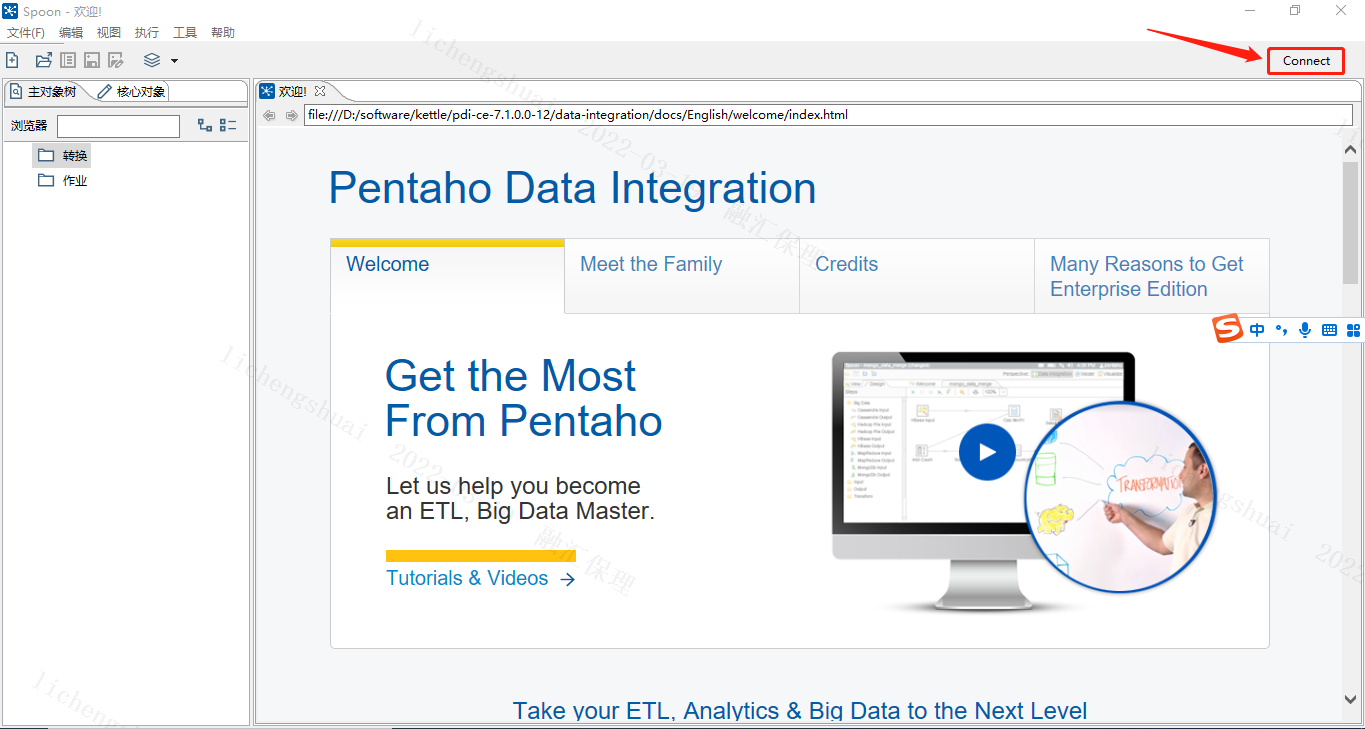Select the Welcome page tab
The height and width of the screenshot is (729, 1365).
pyautogui.click(x=447, y=275)
